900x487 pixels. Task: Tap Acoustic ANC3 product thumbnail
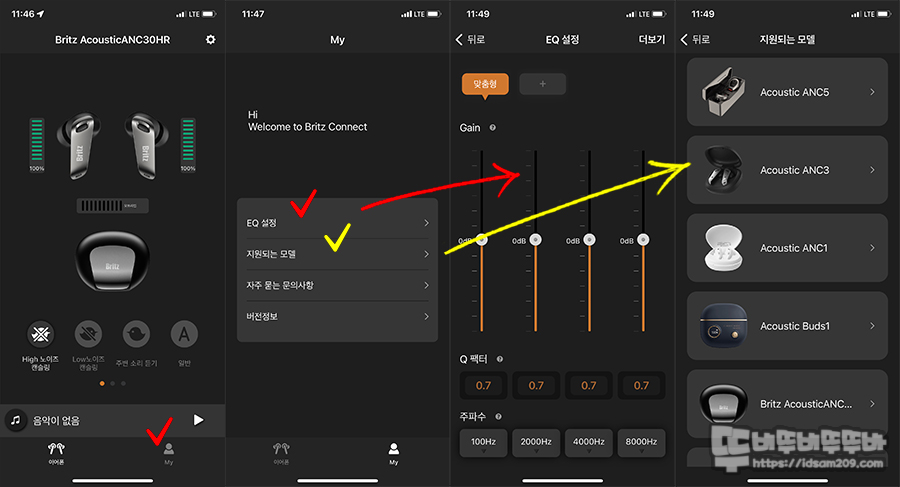[724, 169]
